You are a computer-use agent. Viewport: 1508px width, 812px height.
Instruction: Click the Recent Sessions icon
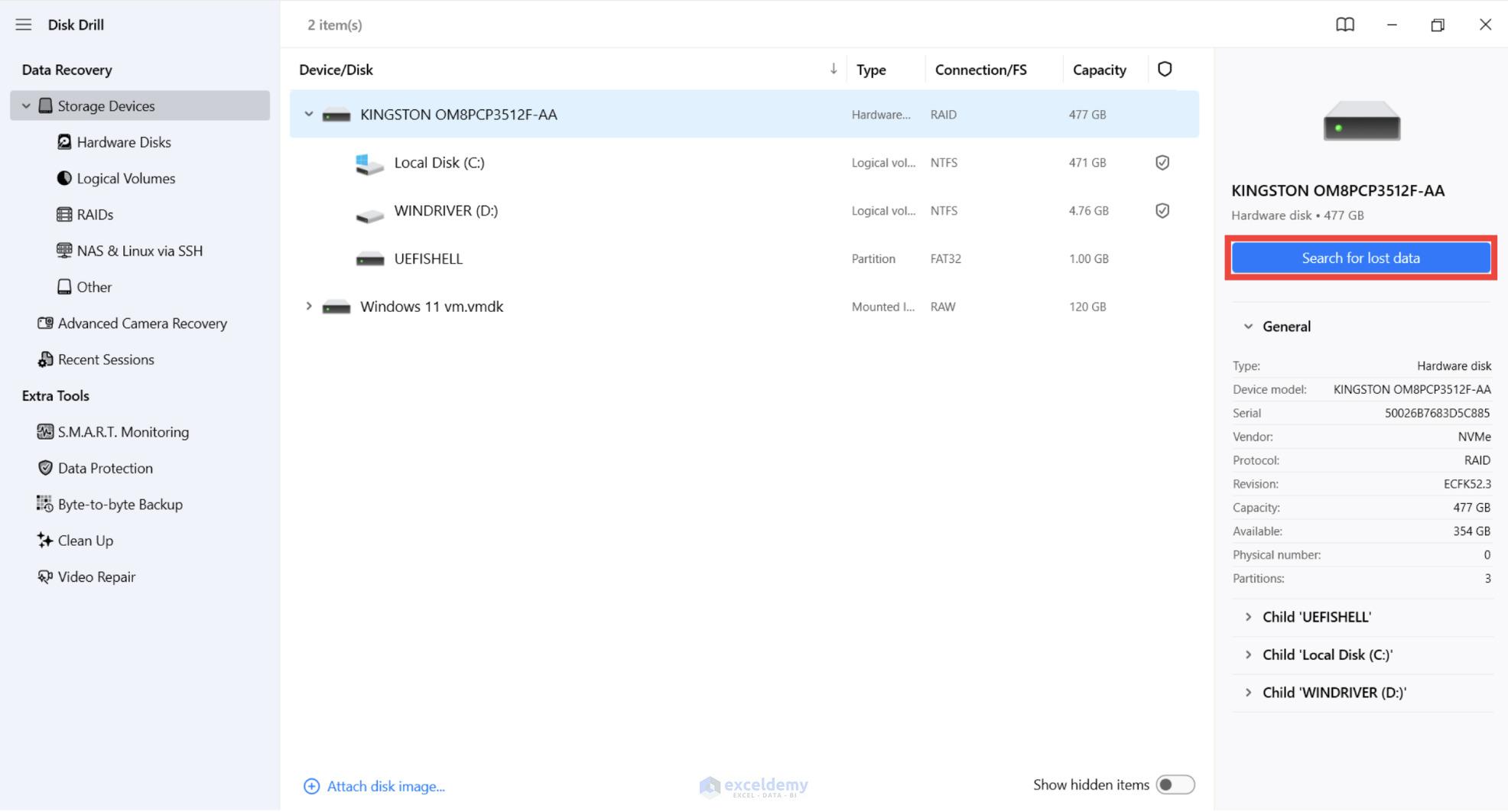pos(45,359)
